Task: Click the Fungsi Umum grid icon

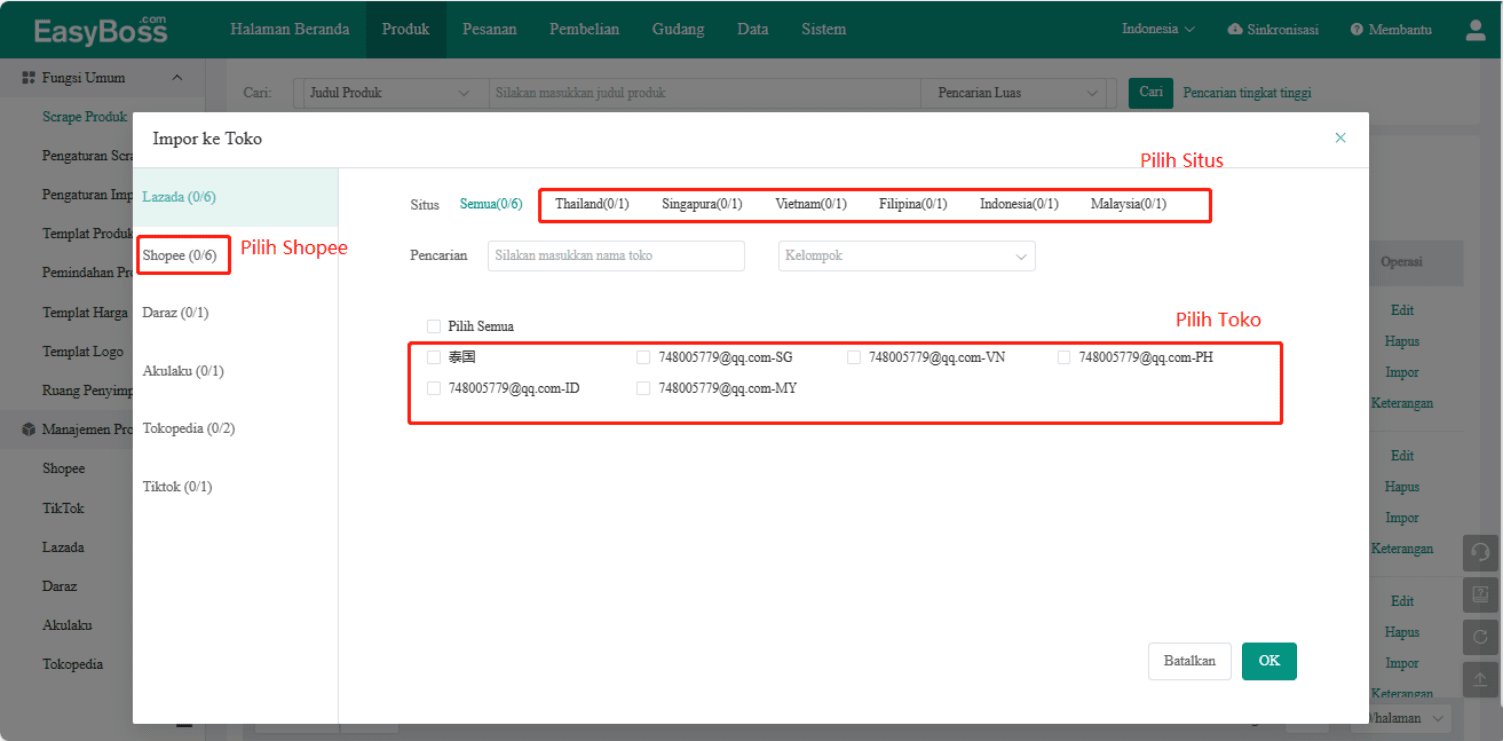Action: pyautogui.click(x=29, y=78)
